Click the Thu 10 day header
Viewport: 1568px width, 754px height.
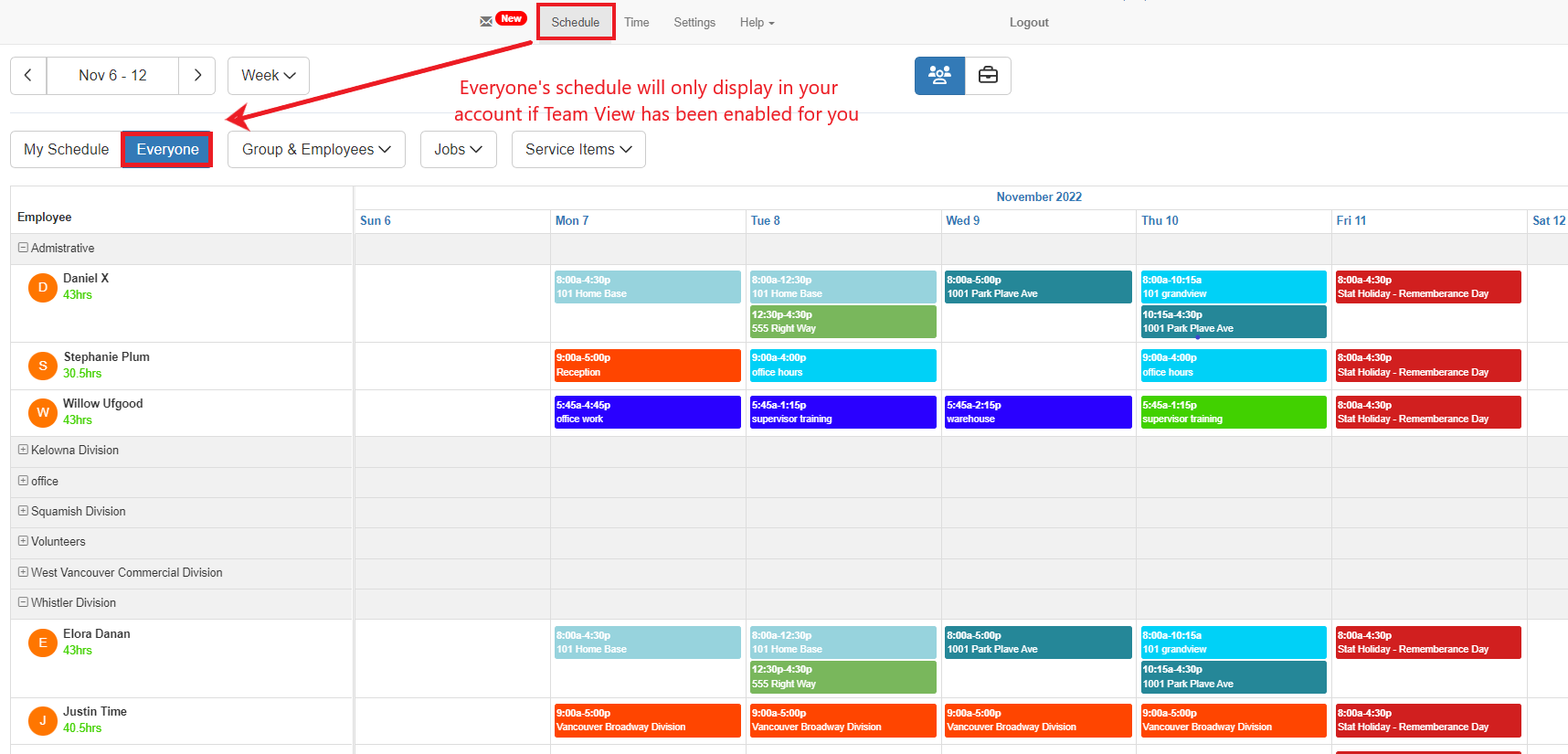[x=1160, y=220]
